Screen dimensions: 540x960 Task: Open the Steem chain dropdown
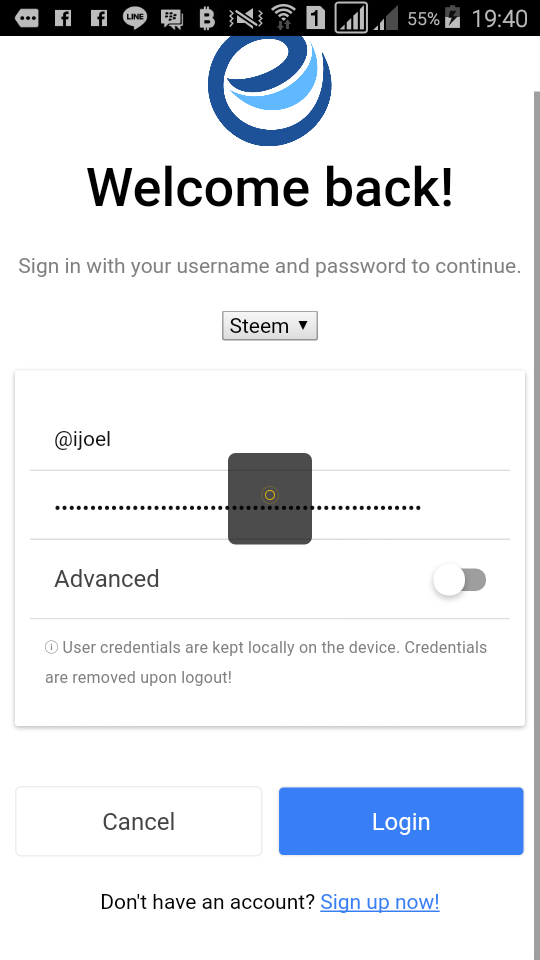coord(270,326)
